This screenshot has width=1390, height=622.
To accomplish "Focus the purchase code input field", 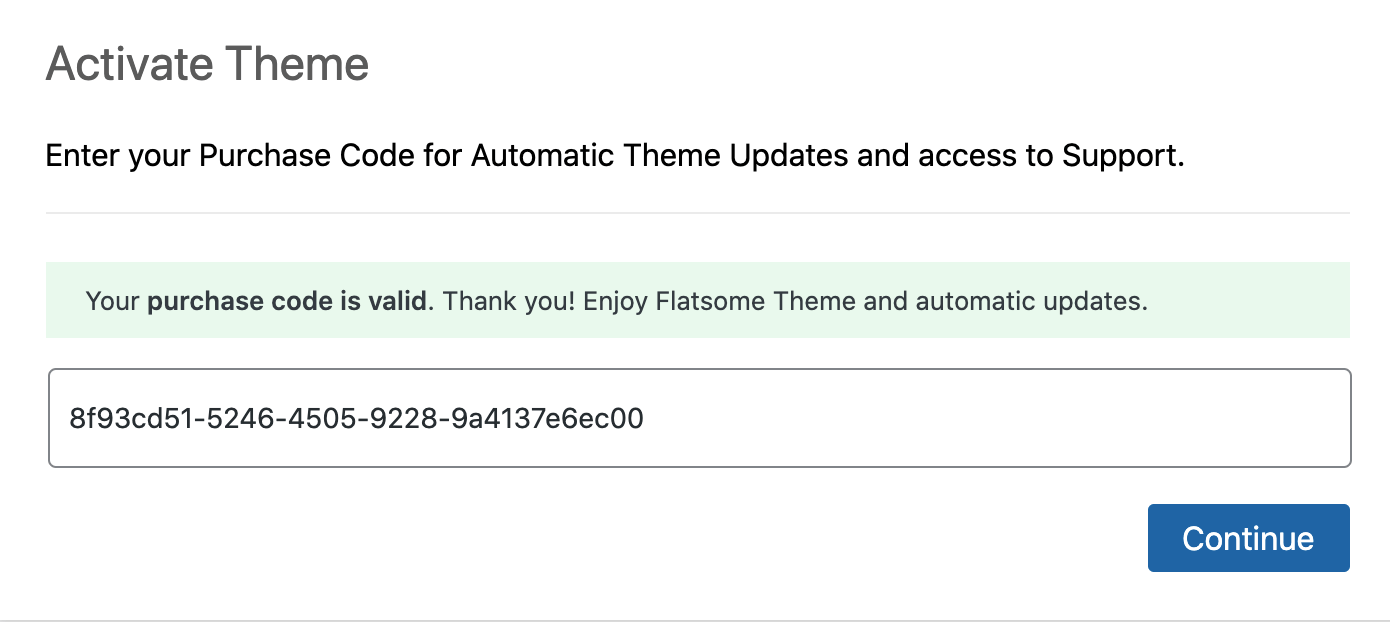I will (700, 418).
